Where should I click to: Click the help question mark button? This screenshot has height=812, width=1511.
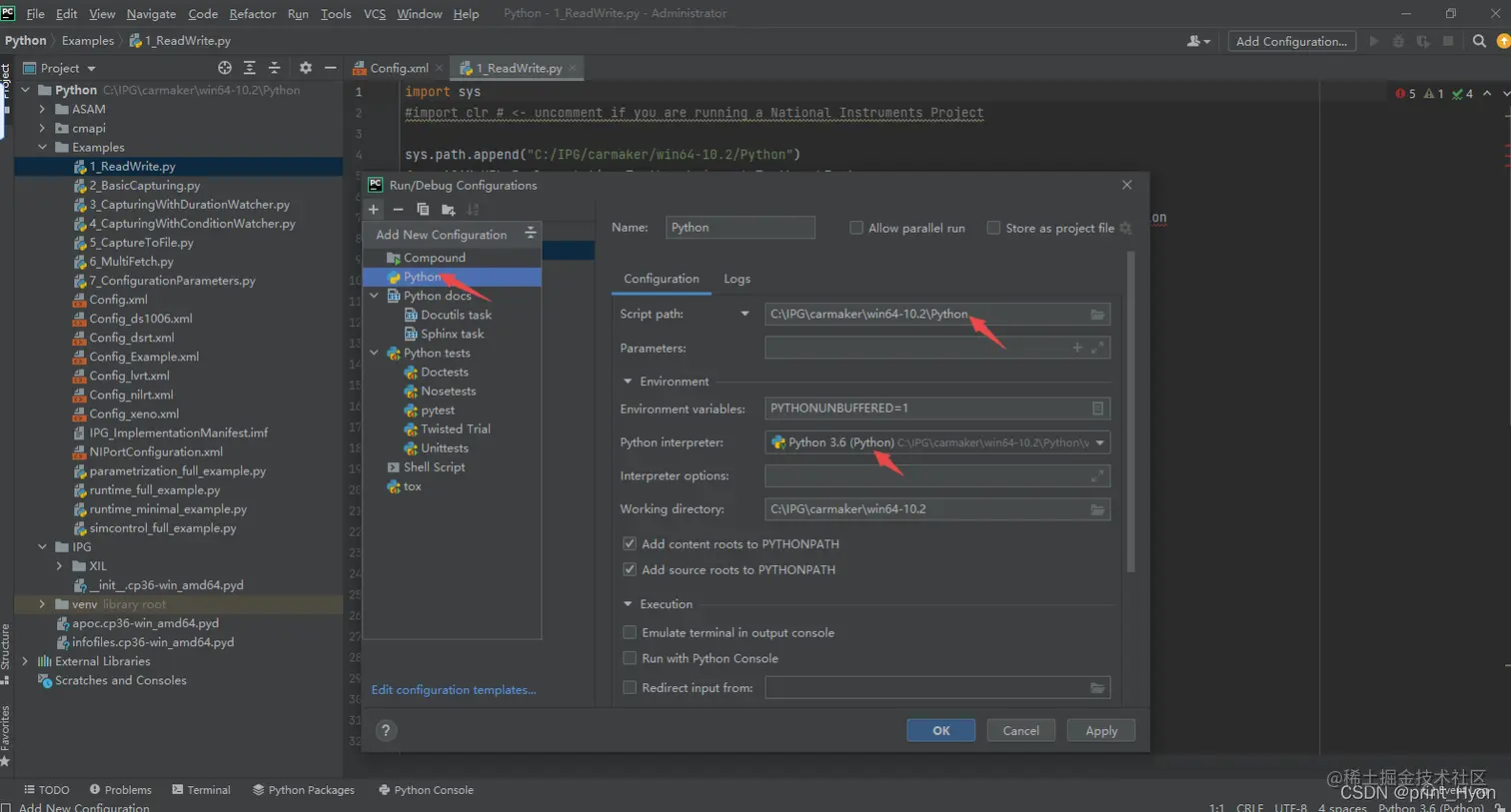pos(386,730)
